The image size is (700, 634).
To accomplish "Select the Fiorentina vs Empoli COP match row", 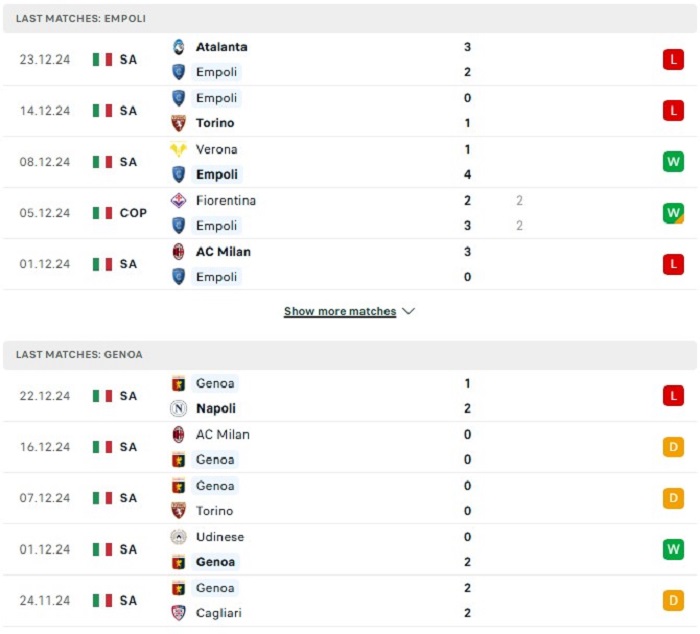I will click(x=350, y=213).
